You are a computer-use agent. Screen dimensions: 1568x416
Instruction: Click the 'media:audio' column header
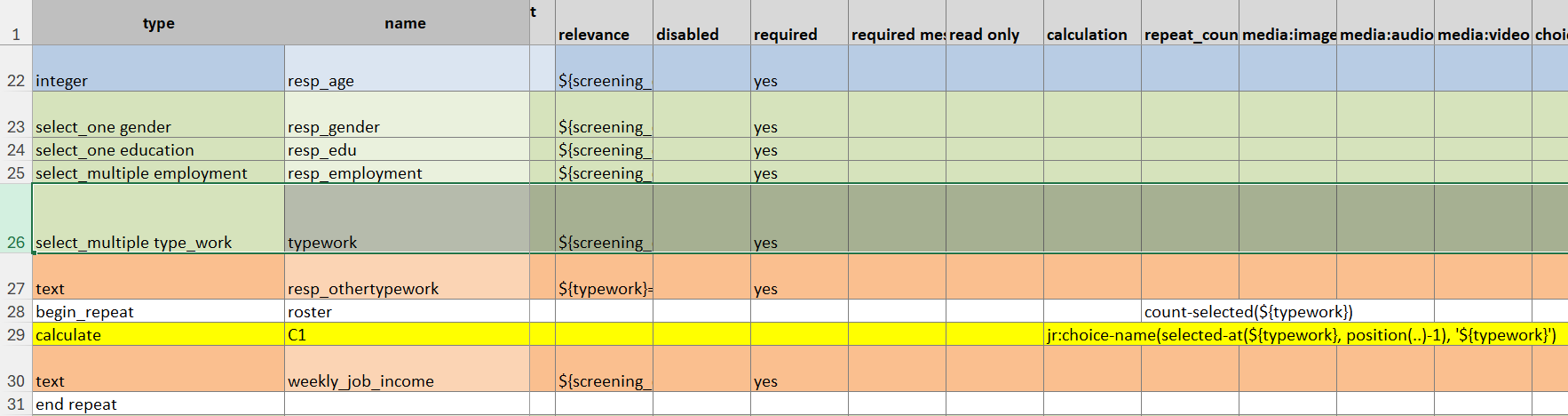[x=1385, y=23]
